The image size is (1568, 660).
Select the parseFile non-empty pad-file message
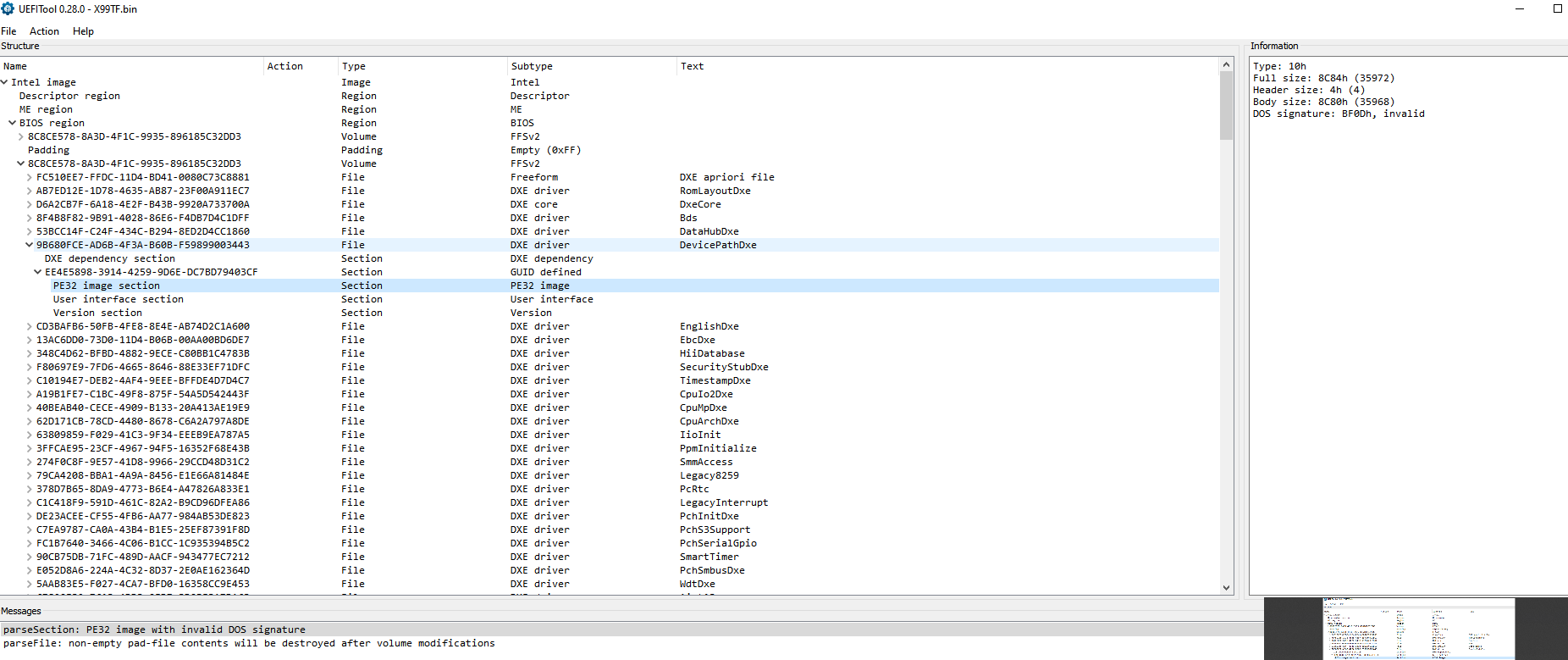[632, 643]
